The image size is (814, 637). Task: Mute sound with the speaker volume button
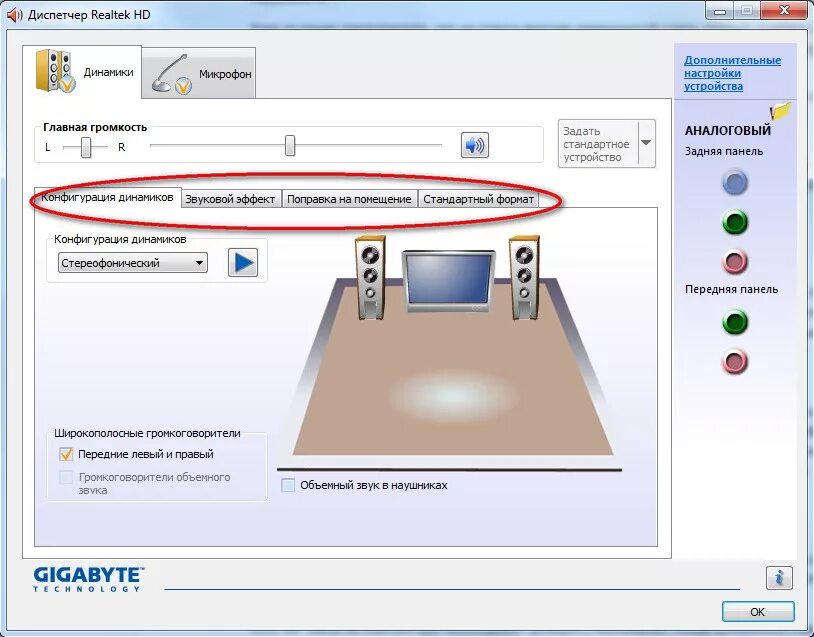474,145
